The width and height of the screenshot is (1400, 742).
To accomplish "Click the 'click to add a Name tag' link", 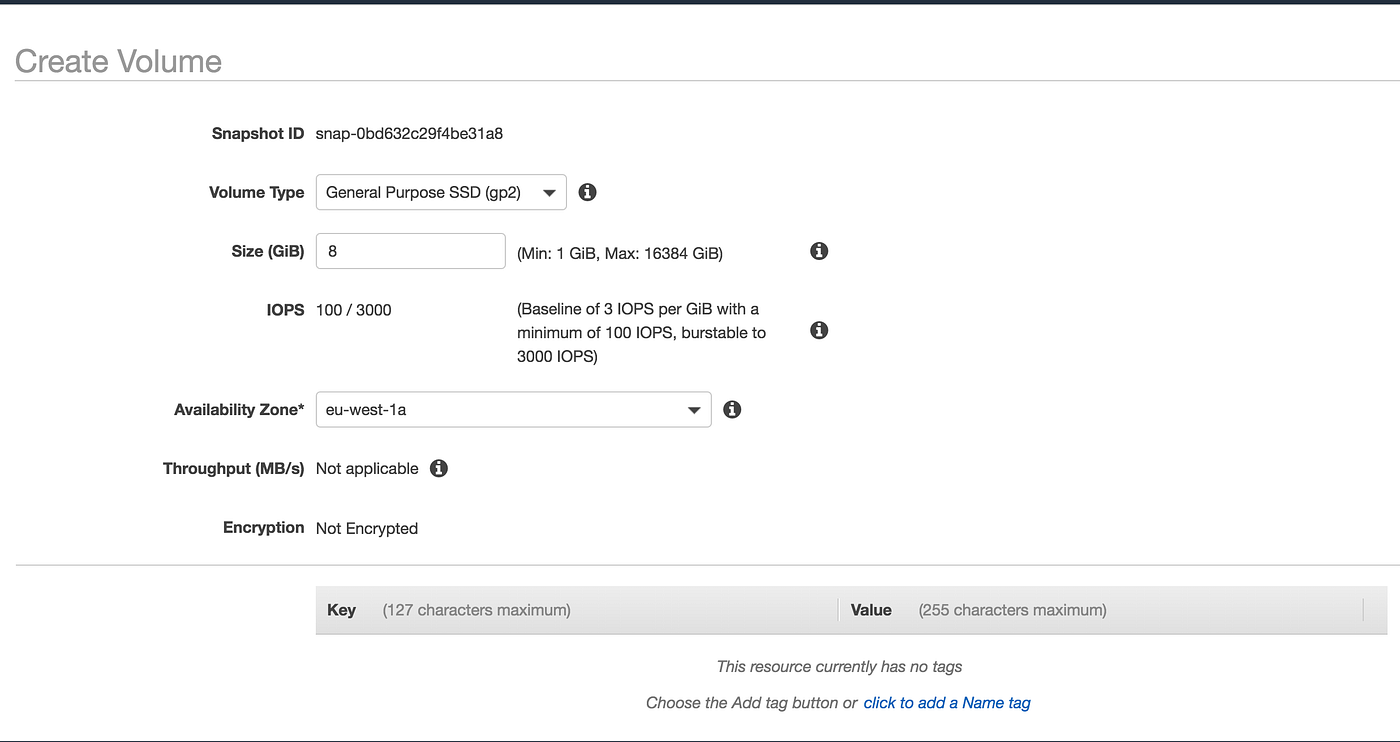I will 946,703.
